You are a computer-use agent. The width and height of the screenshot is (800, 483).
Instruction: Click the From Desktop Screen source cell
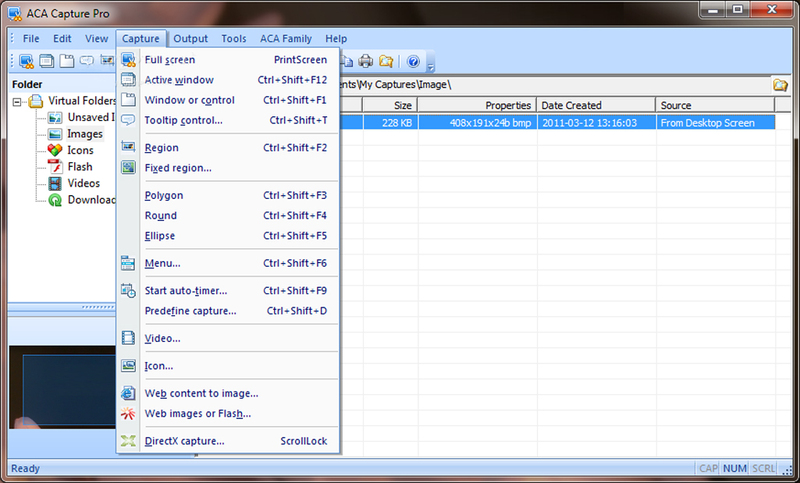[715, 122]
